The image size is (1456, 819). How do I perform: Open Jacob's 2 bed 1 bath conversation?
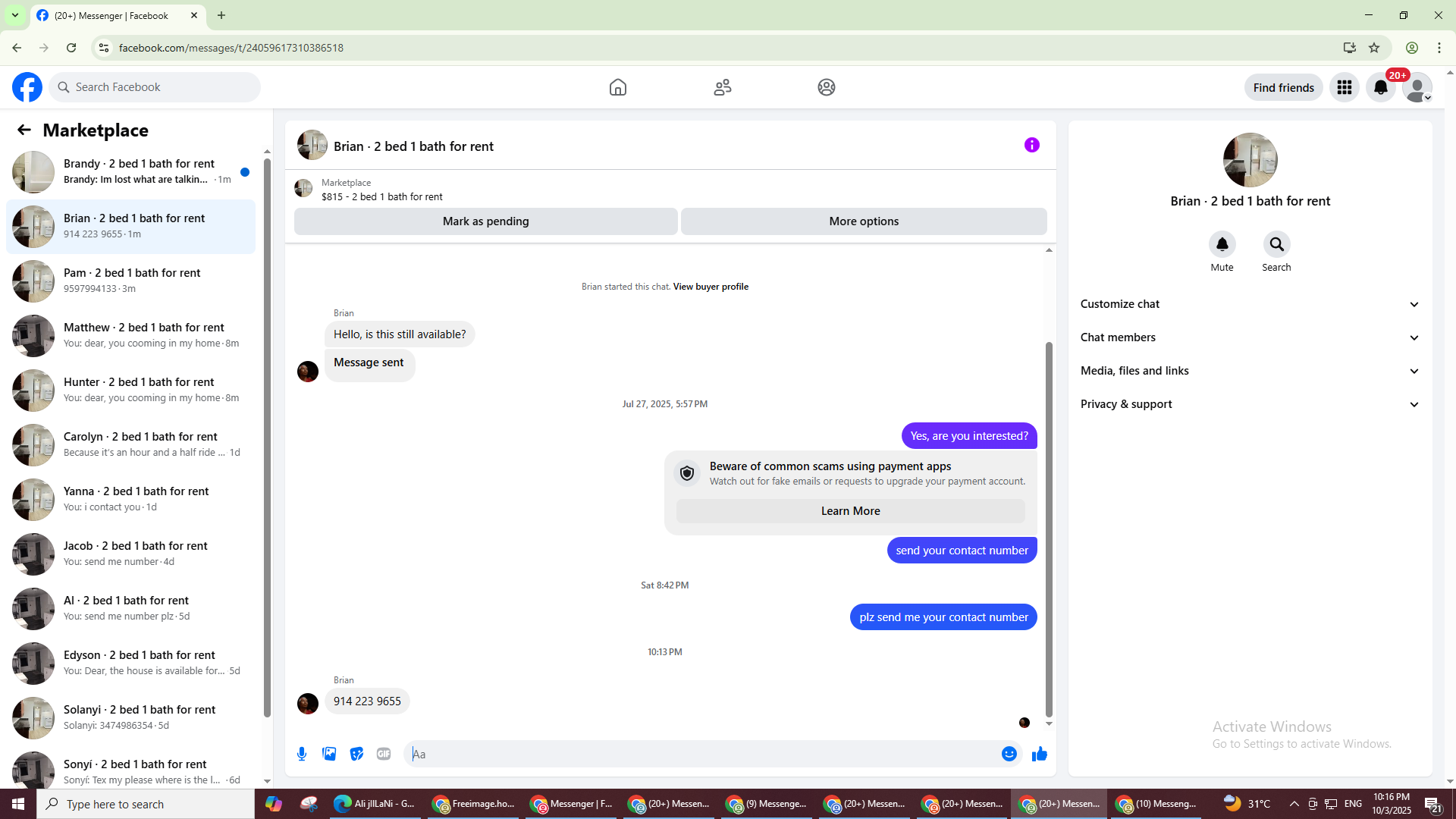130,554
